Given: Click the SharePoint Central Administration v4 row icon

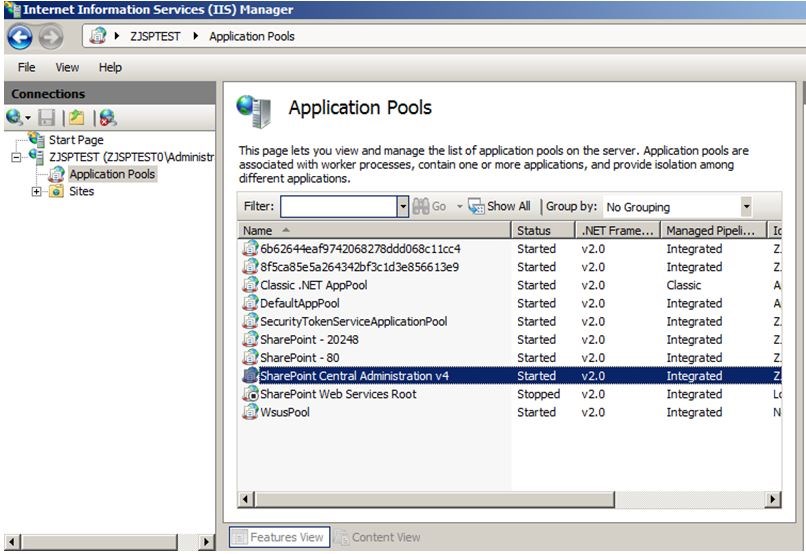Looking at the screenshot, I should 250,376.
